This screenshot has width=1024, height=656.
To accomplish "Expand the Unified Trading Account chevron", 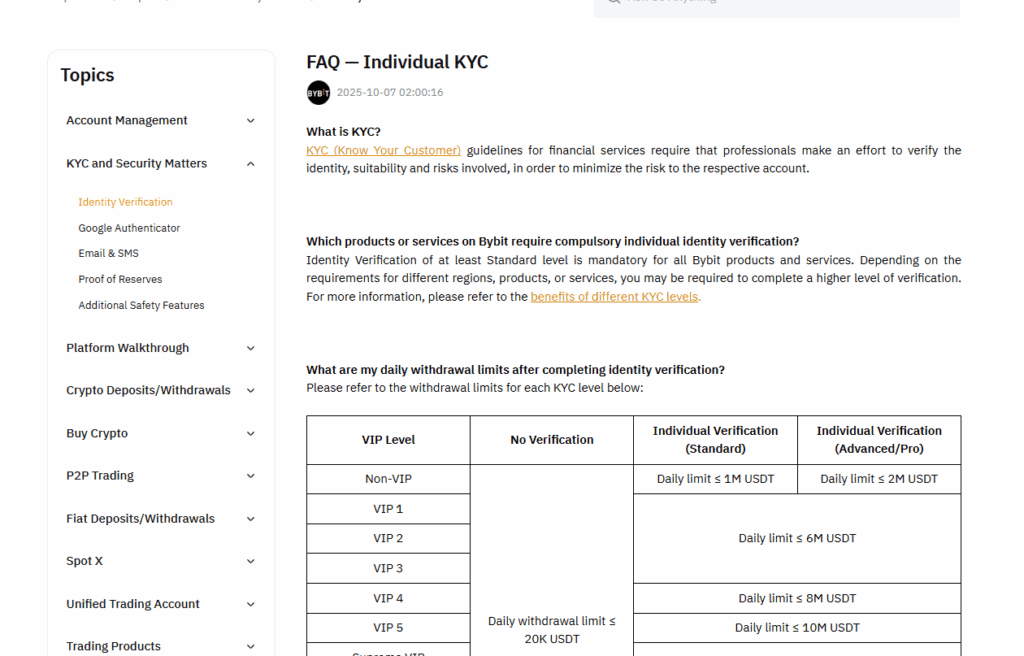I will [251, 604].
